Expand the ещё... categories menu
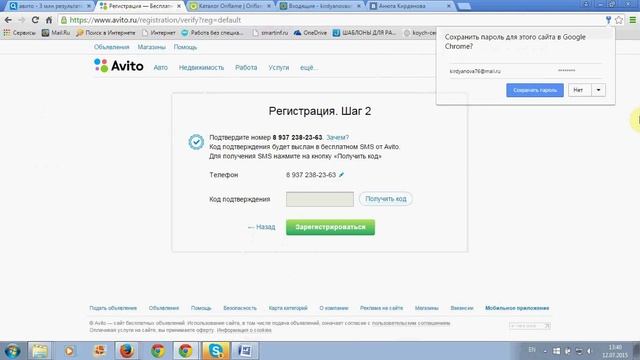Screen dimensions: 640x360 tap(309, 68)
